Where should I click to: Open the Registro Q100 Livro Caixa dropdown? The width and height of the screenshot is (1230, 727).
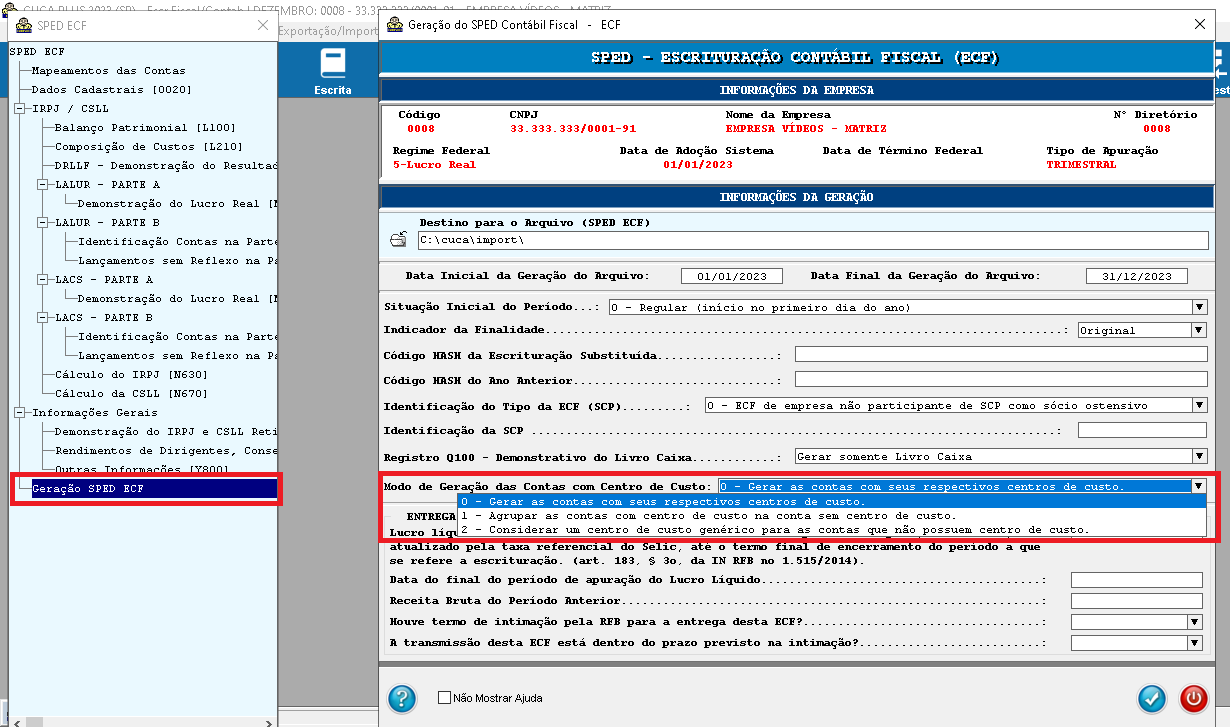coord(1199,456)
